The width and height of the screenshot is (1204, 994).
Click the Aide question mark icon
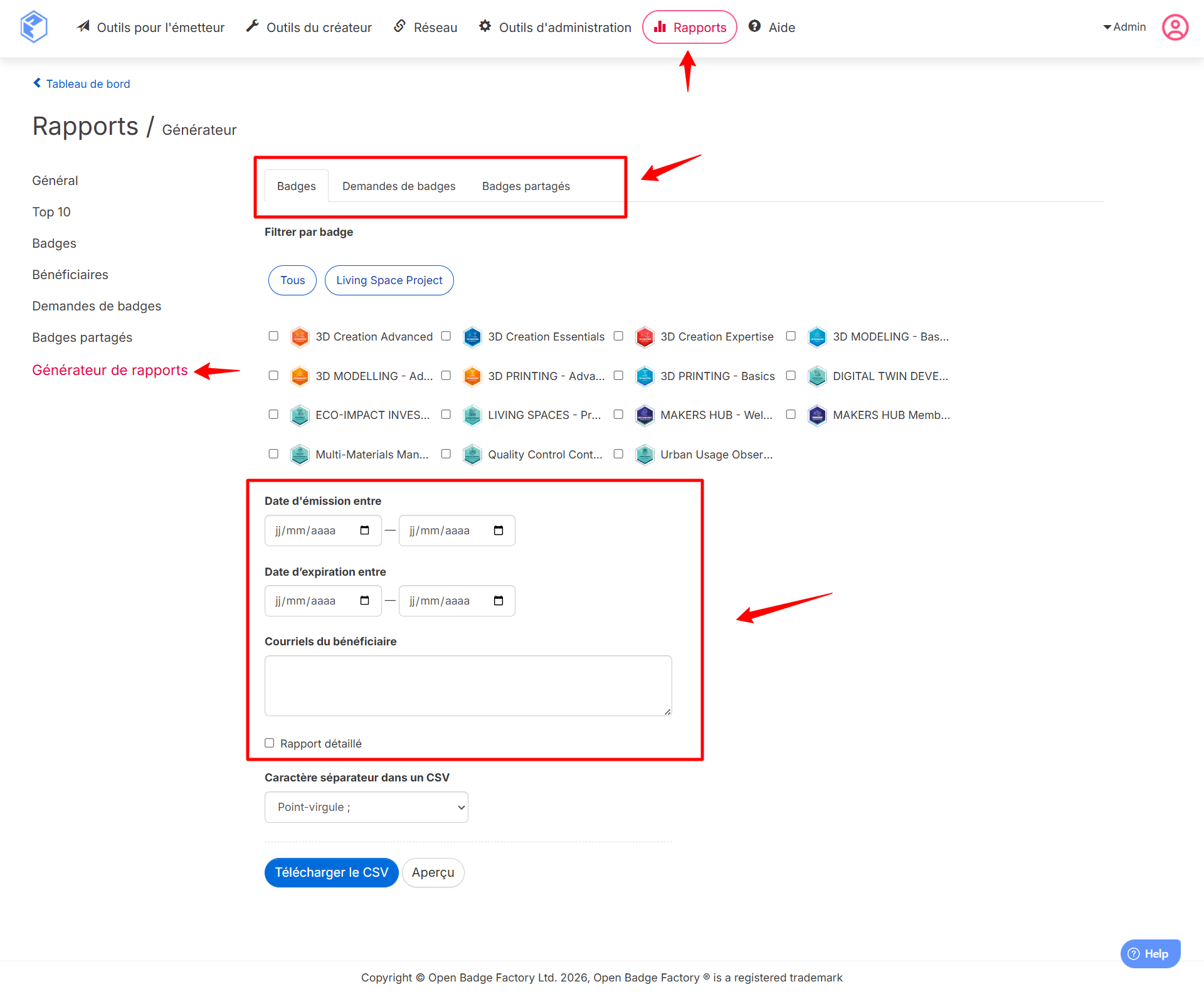[x=754, y=26]
